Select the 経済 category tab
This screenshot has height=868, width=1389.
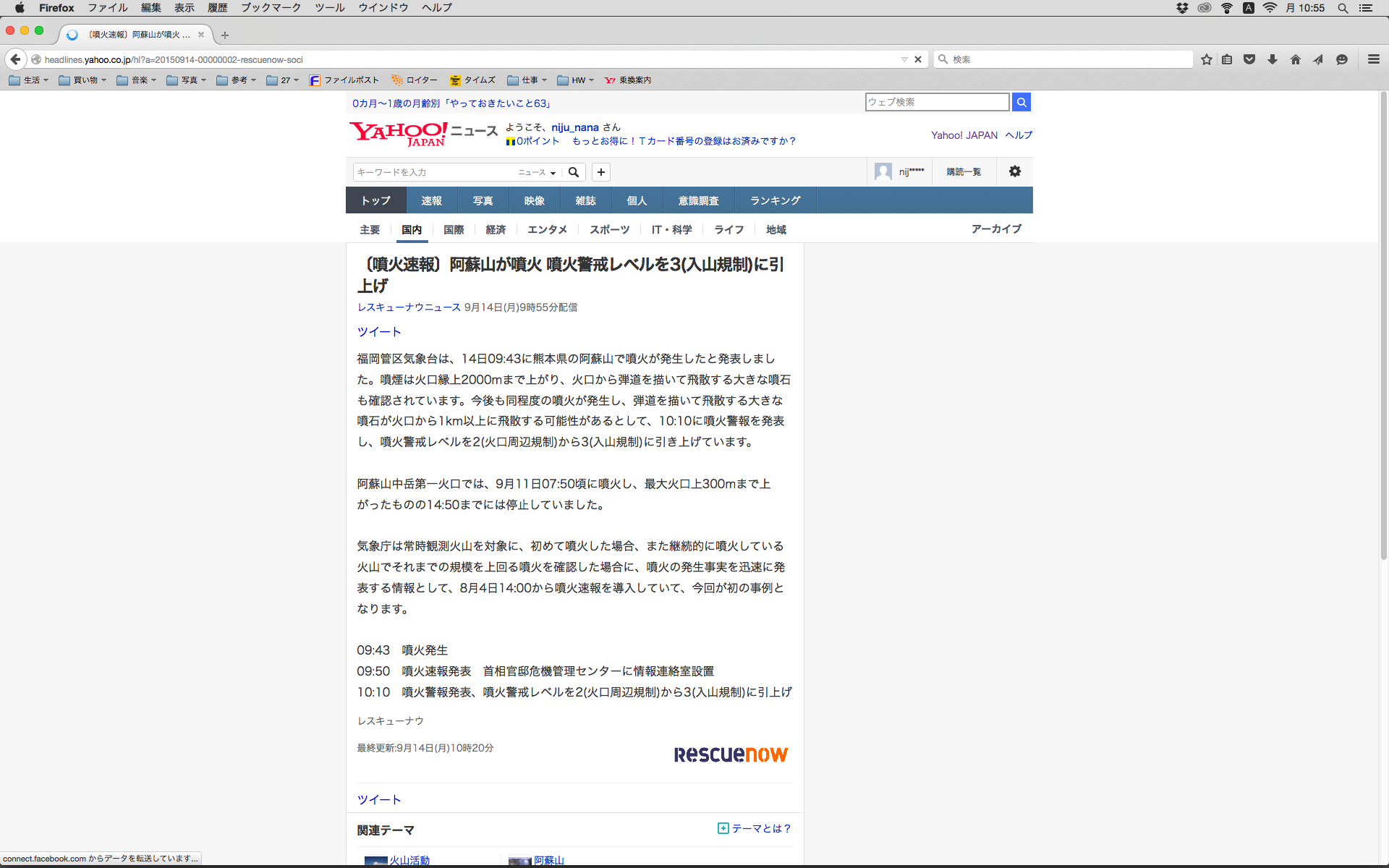(x=496, y=229)
